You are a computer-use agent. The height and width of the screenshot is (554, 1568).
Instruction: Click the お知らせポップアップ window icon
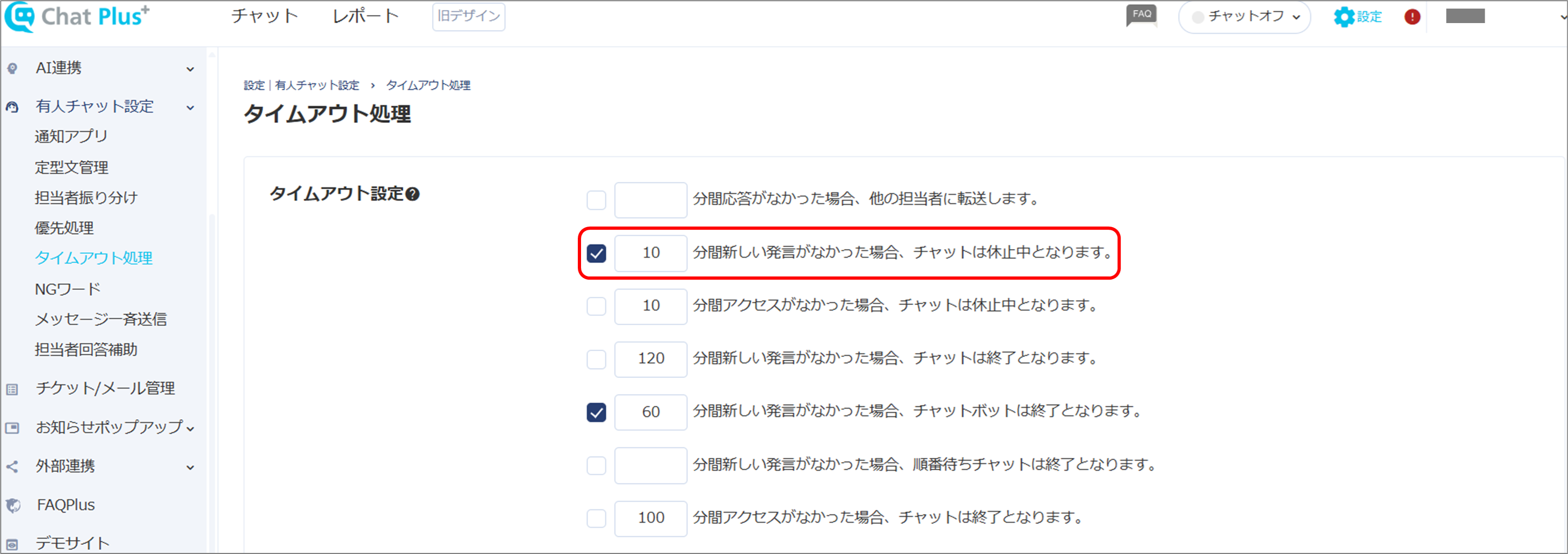point(12,428)
